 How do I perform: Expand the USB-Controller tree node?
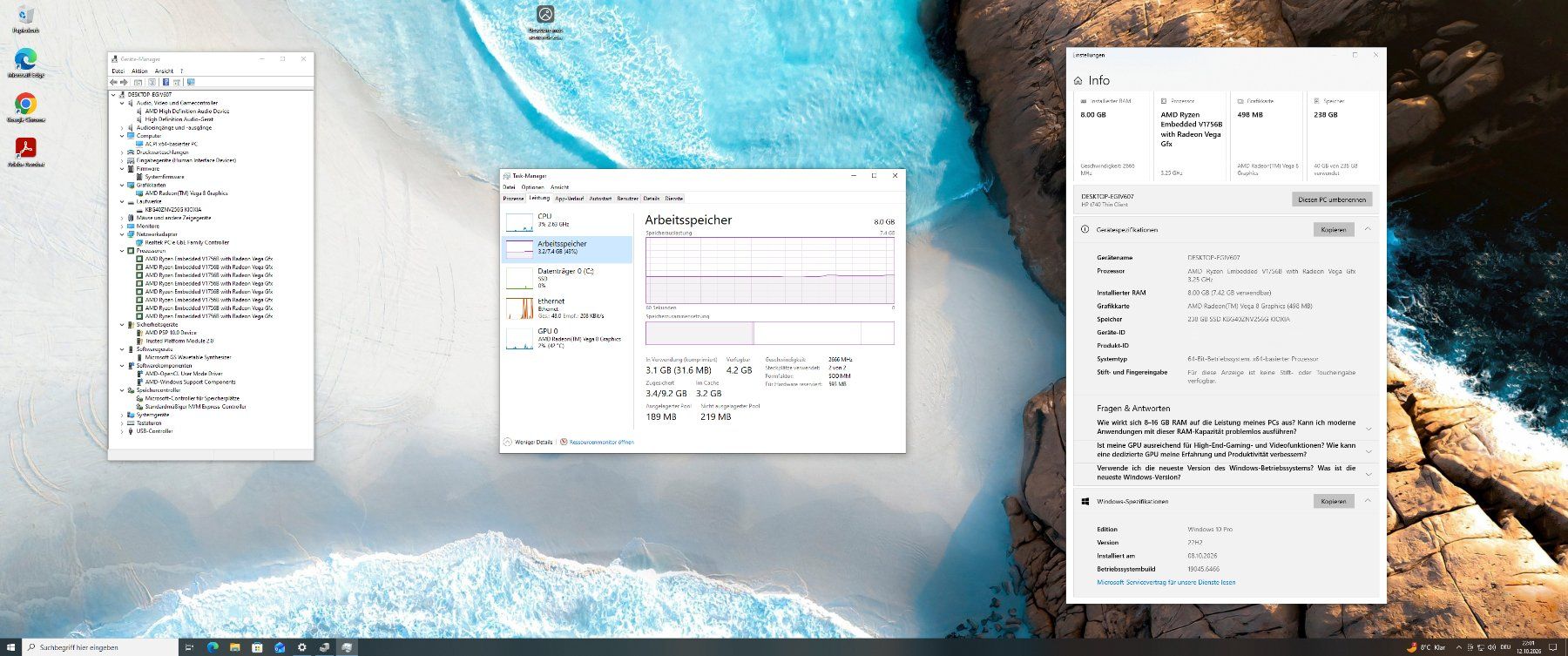122,431
